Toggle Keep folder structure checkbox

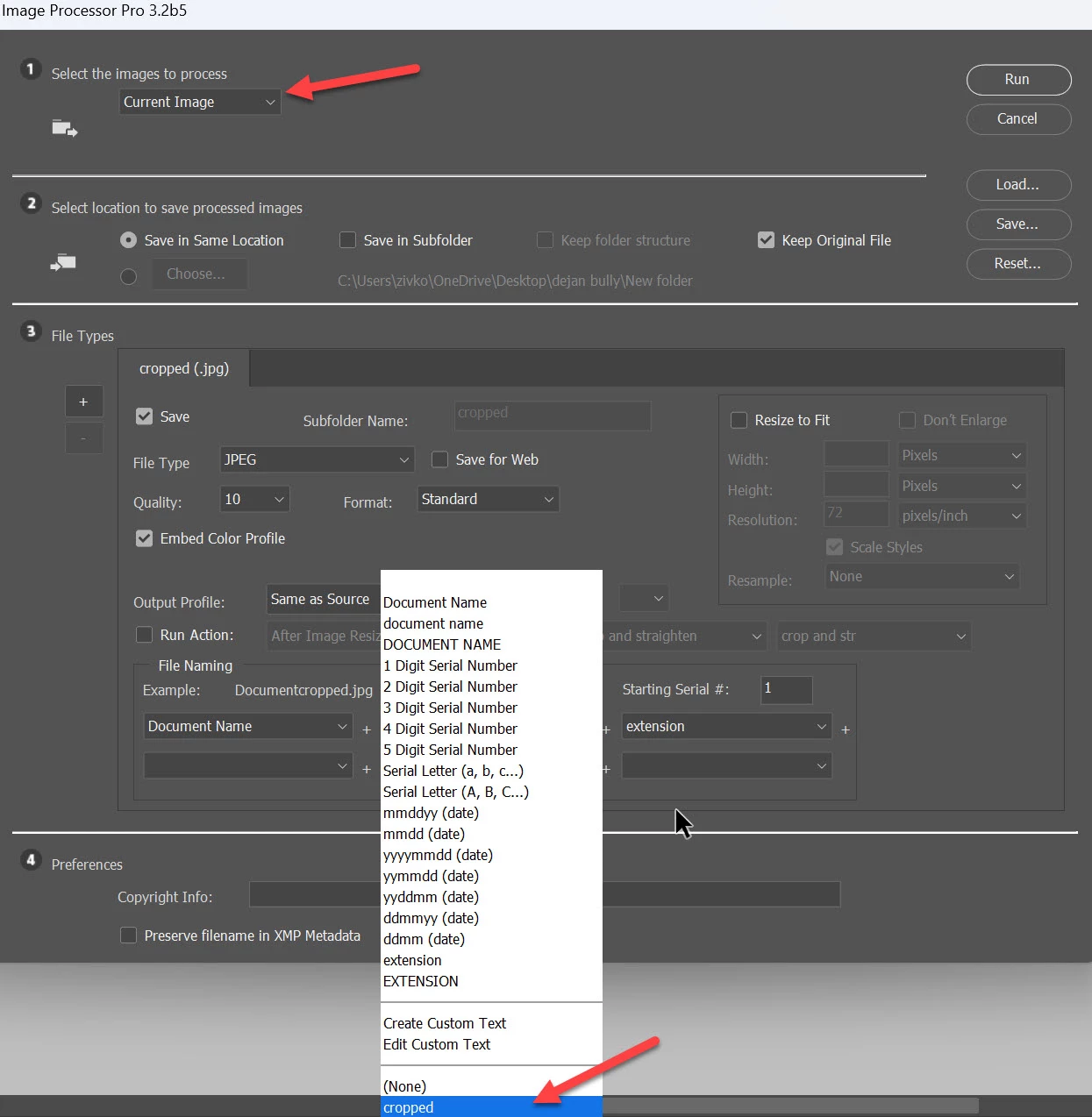pyautogui.click(x=546, y=240)
